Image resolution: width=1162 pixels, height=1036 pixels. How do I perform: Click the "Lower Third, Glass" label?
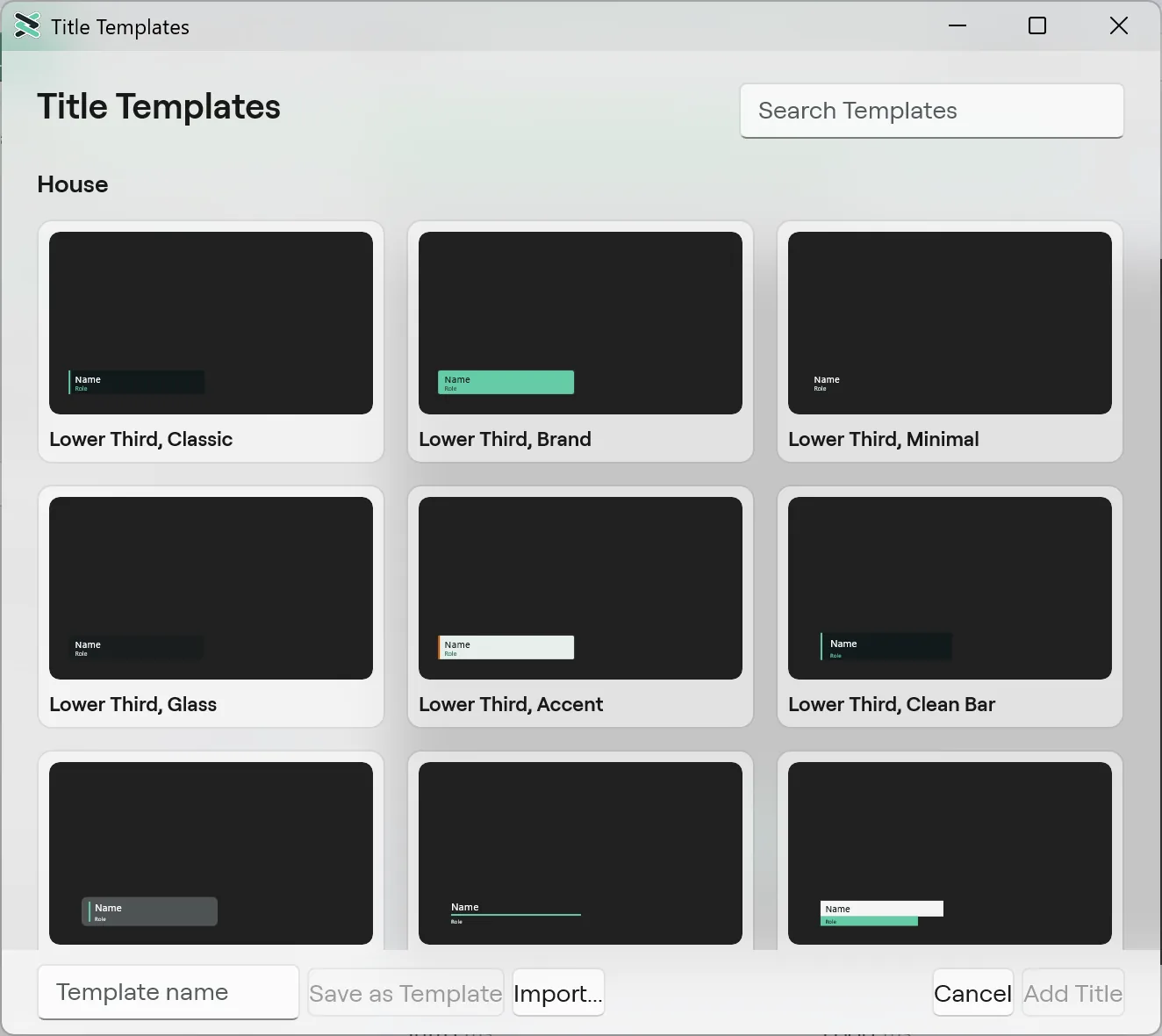pos(133,704)
